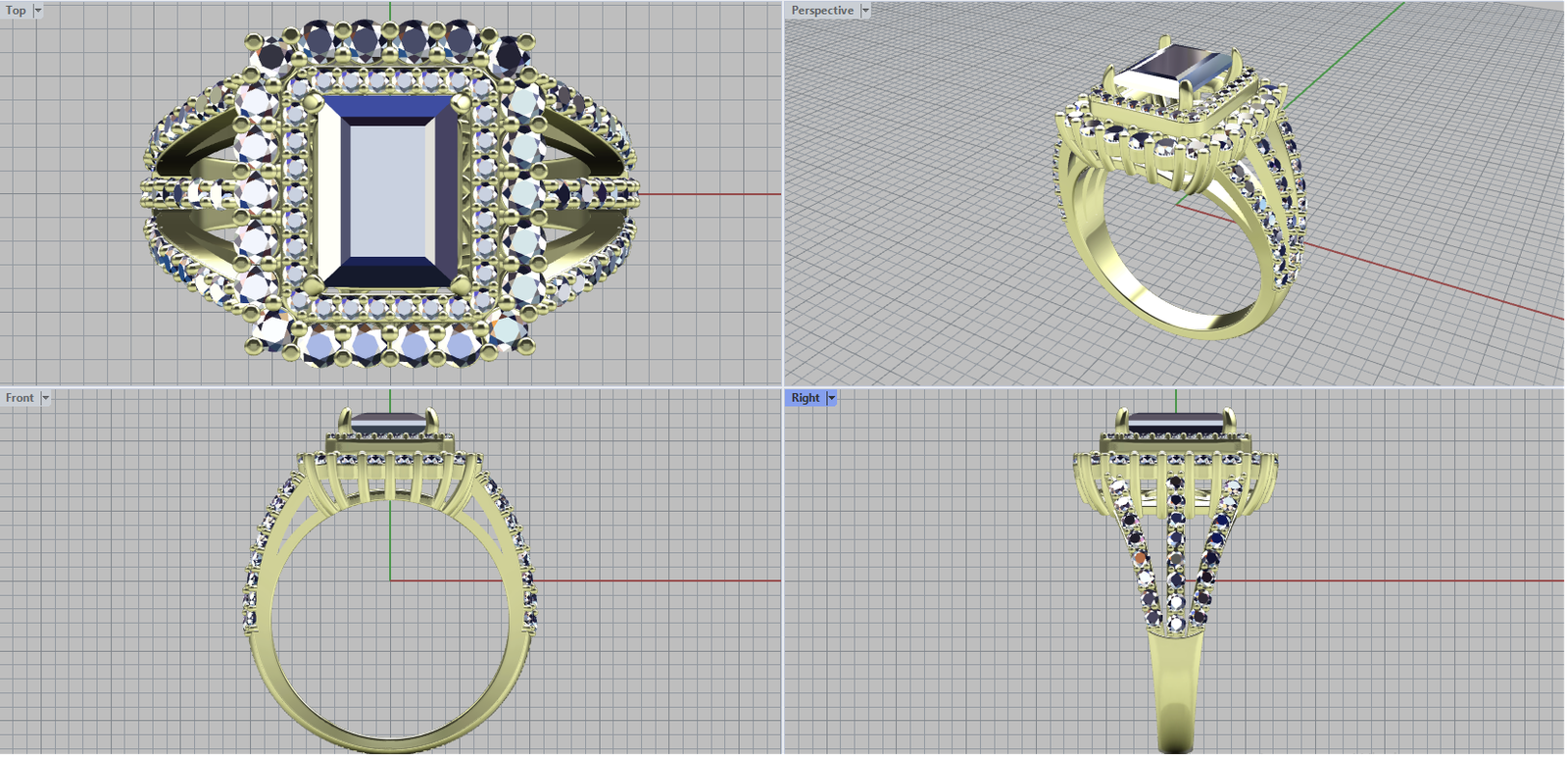Image resolution: width=1568 pixels, height=757 pixels.
Task: Select the center stone in Right view
Action: click(x=1175, y=423)
